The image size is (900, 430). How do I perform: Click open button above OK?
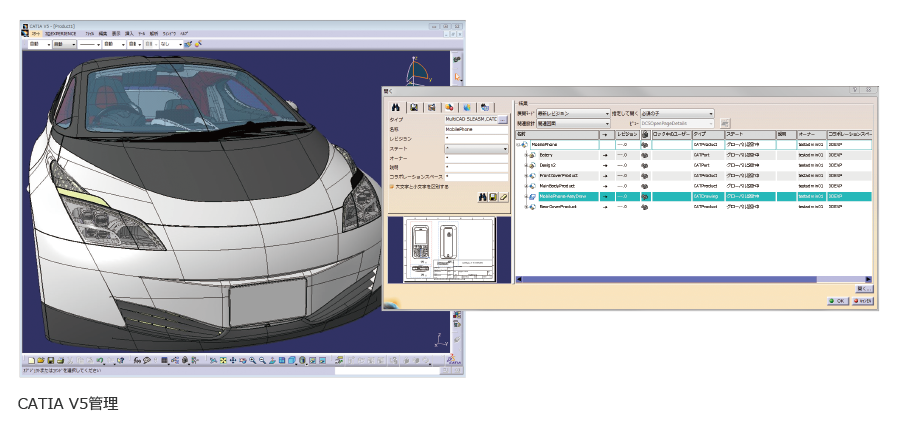pos(864,289)
